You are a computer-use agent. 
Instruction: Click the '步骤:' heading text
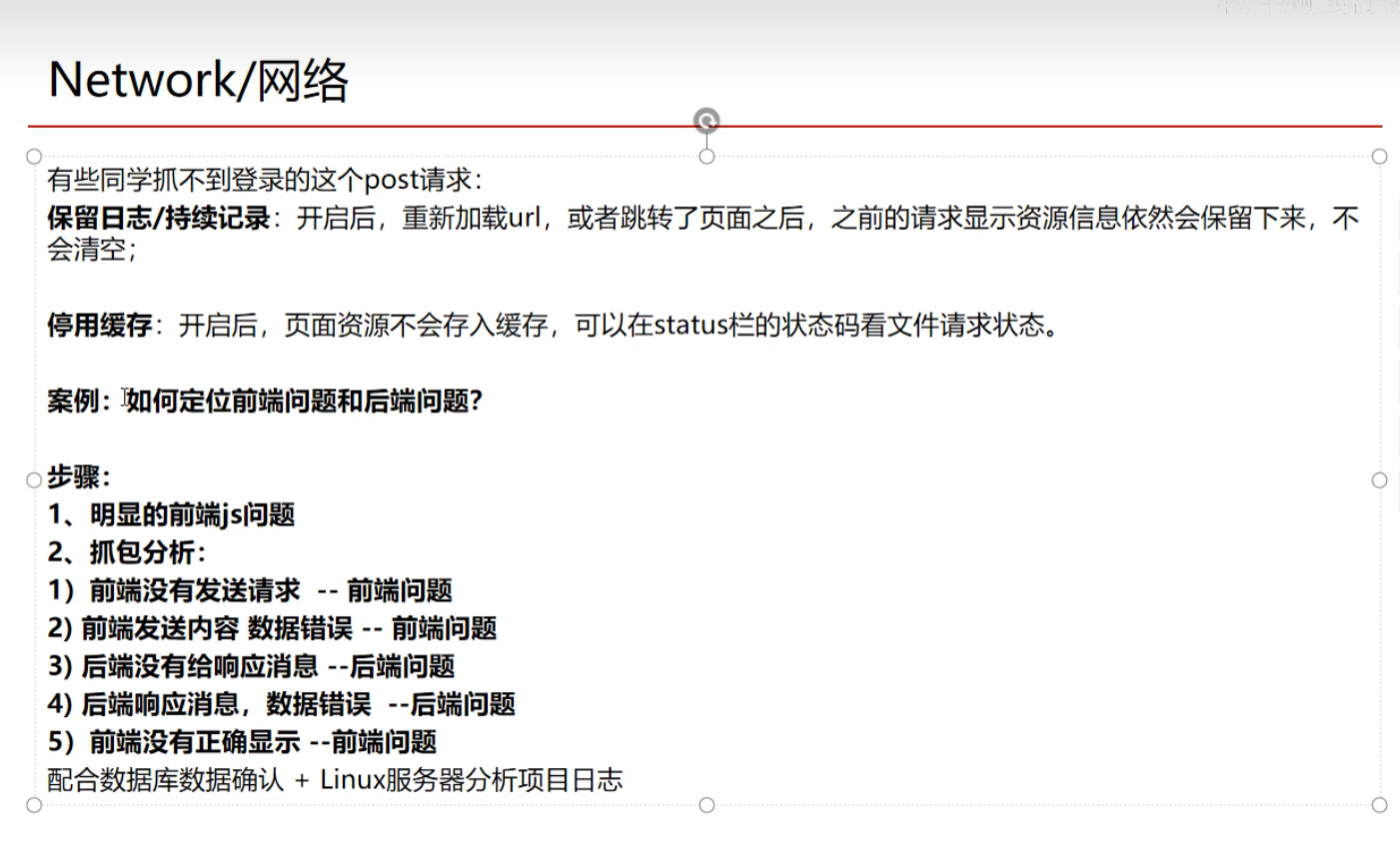79,476
